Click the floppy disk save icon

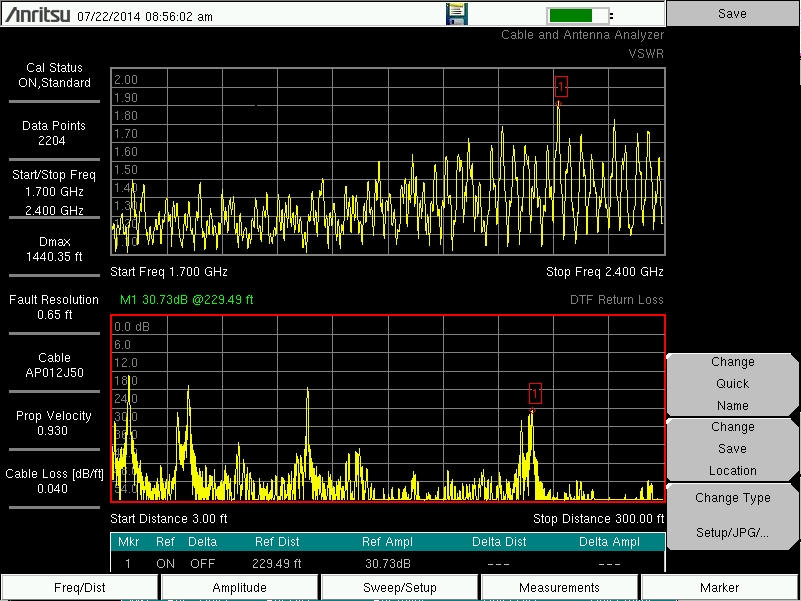(x=456, y=14)
